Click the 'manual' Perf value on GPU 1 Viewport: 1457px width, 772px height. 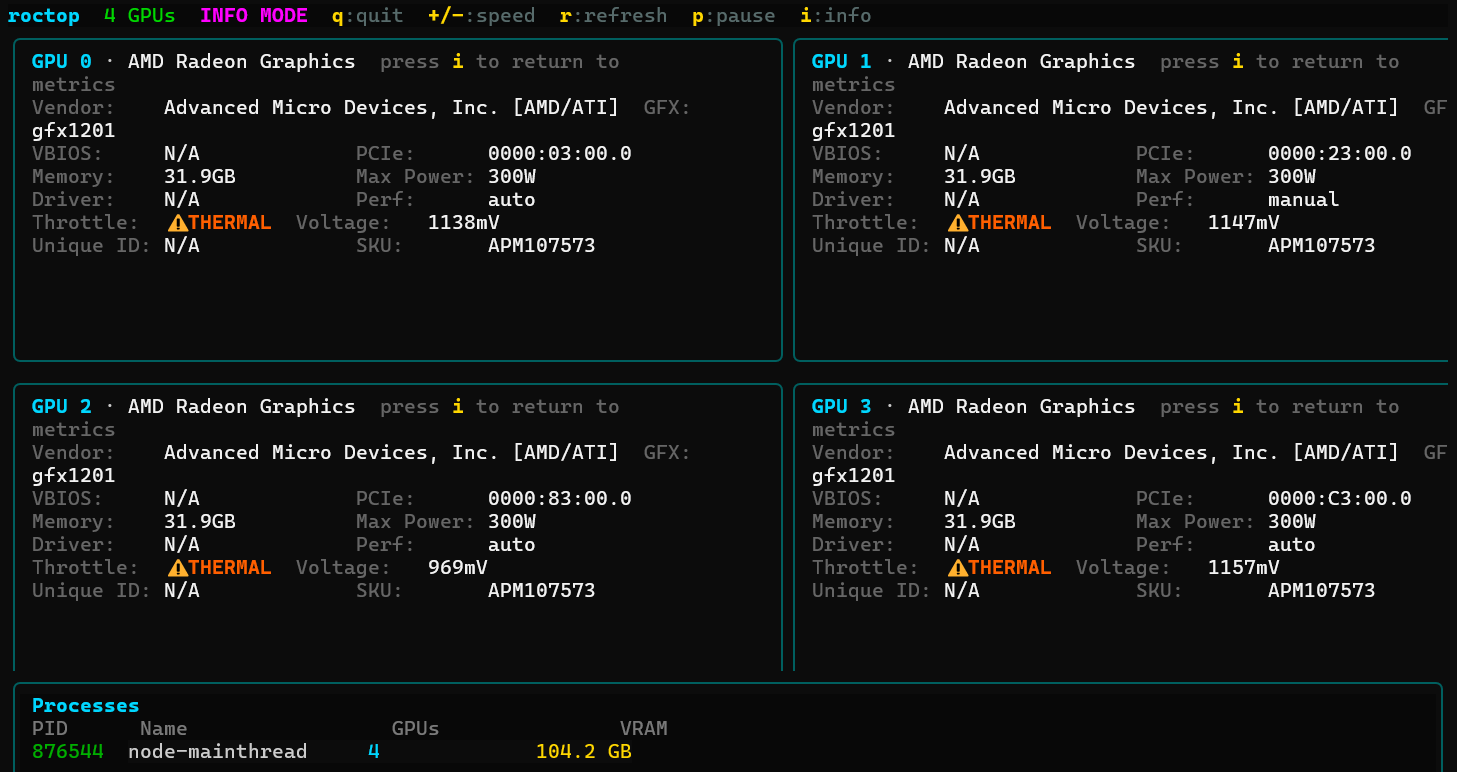(x=1304, y=200)
